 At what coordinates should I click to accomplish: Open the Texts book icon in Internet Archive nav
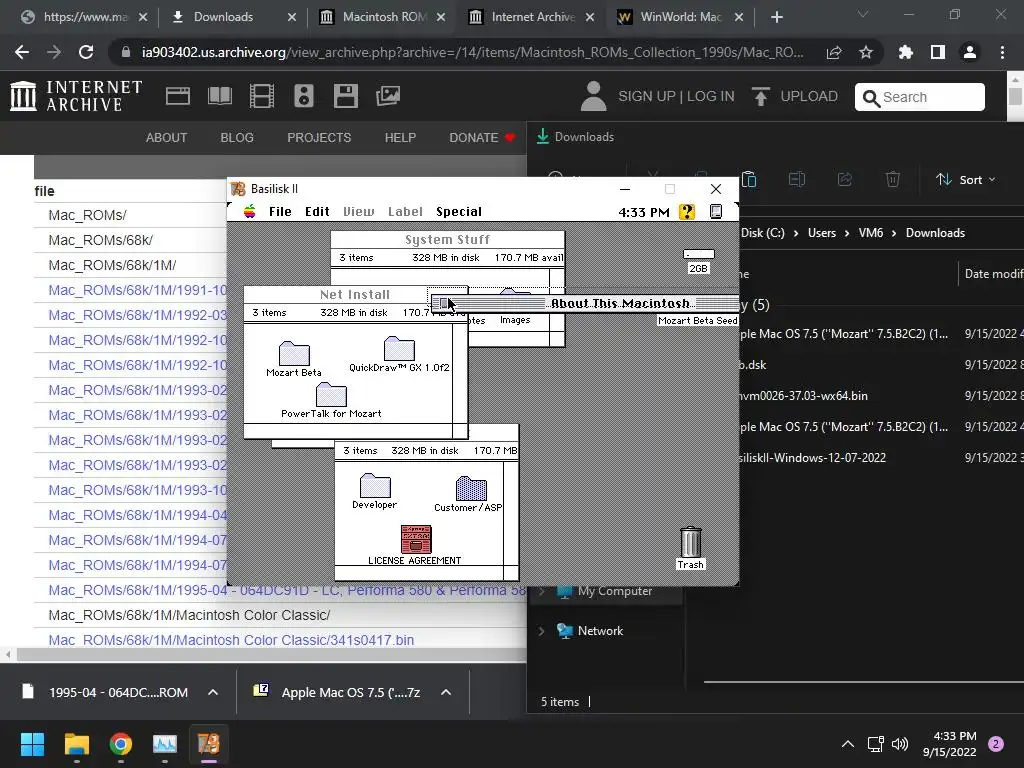[x=219, y=96]
